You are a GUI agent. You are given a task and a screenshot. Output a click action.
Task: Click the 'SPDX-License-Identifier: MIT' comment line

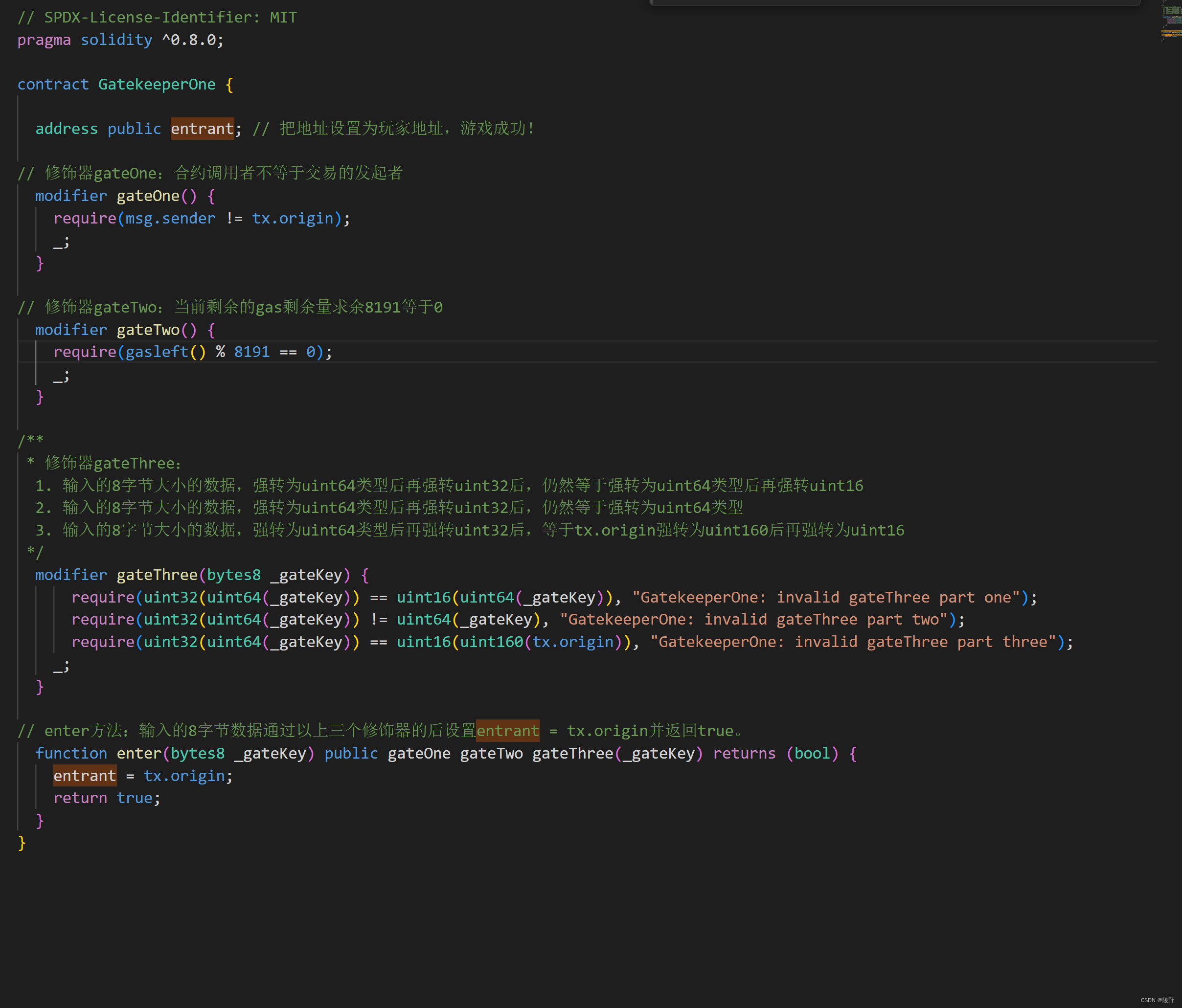tap(157, 18)
